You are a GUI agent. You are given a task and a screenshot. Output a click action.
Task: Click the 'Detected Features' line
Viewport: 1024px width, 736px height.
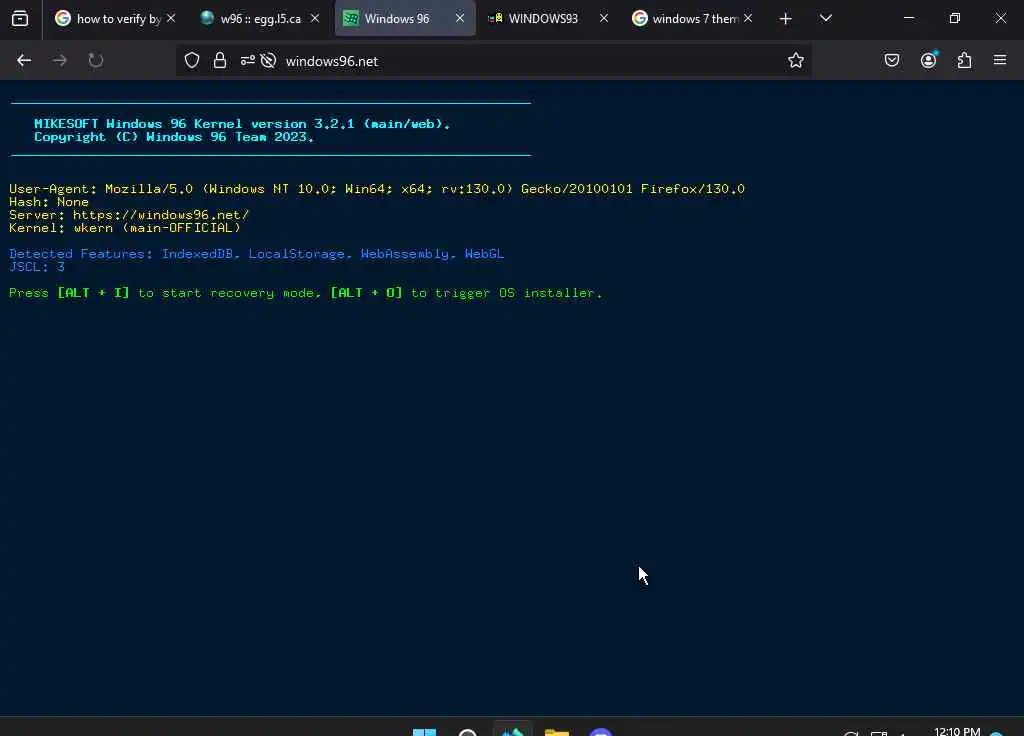[257, 253]
